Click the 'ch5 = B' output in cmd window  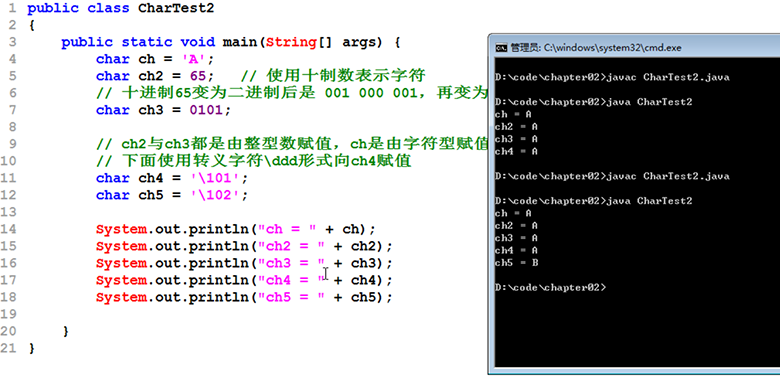coord(516,263)
